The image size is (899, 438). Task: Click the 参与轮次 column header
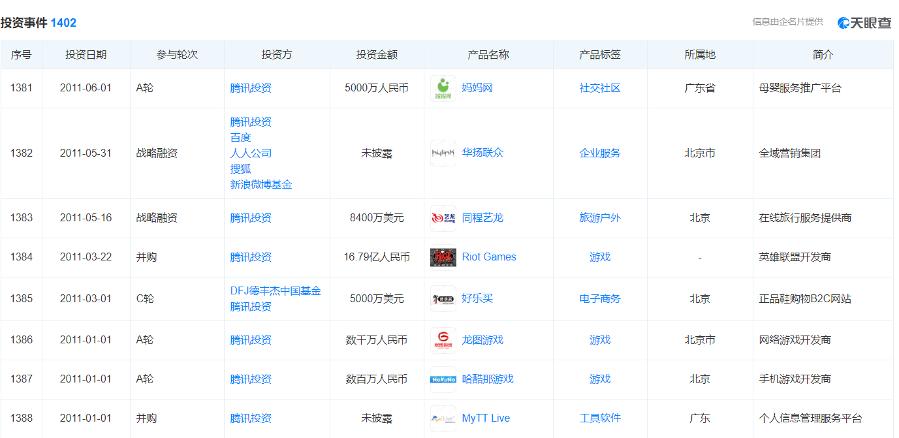pyautogui.click(x=177, y=55)
